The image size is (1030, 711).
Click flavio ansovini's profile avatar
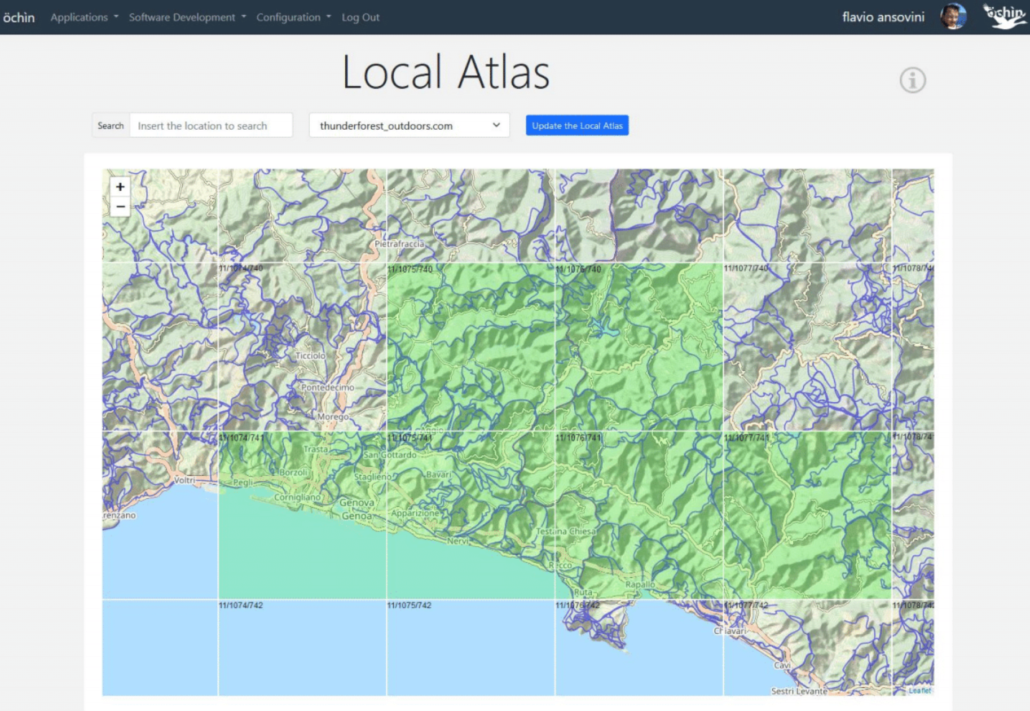953,16
